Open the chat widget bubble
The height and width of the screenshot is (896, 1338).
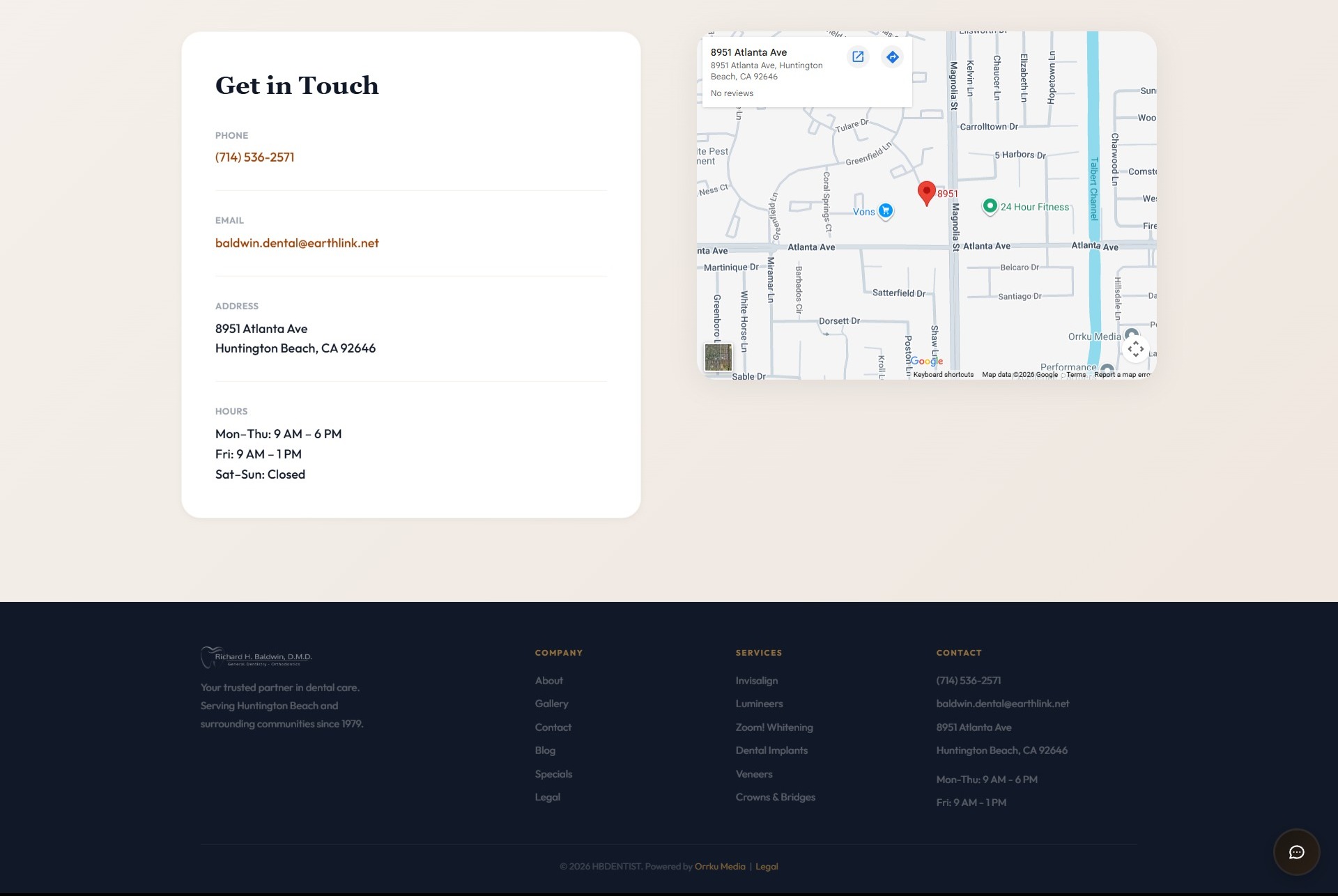(x=1295, y=851)
